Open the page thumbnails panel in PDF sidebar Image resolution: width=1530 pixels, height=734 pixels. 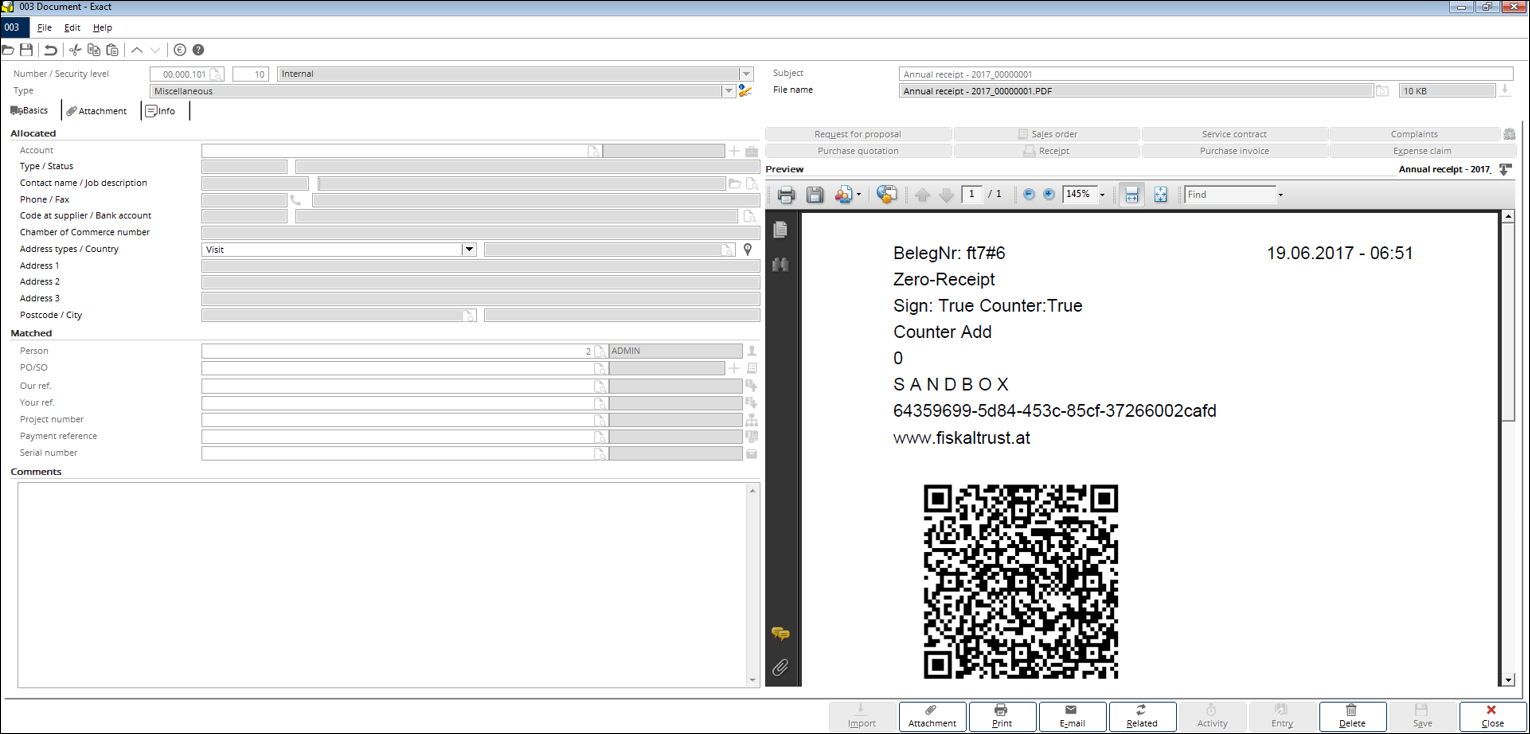click(x=780, y=230)
